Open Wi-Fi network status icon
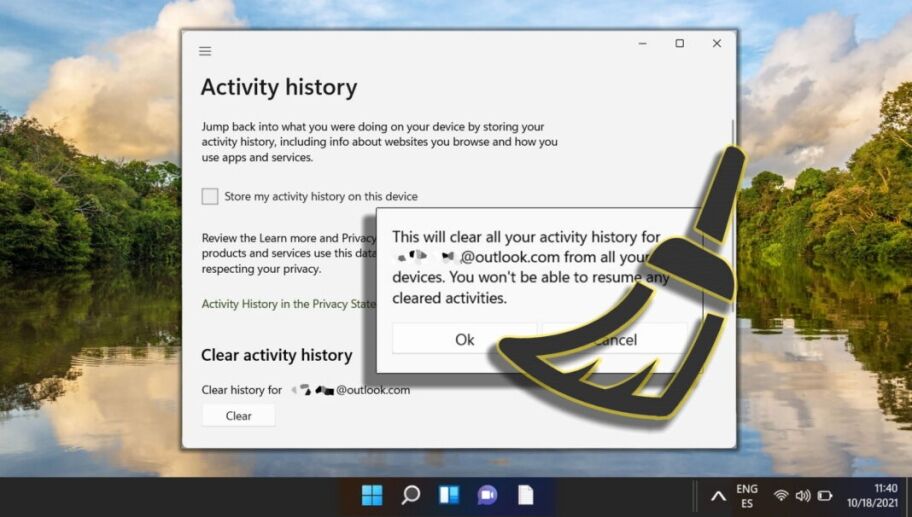The image size is (912, 517). pos(781,495)
